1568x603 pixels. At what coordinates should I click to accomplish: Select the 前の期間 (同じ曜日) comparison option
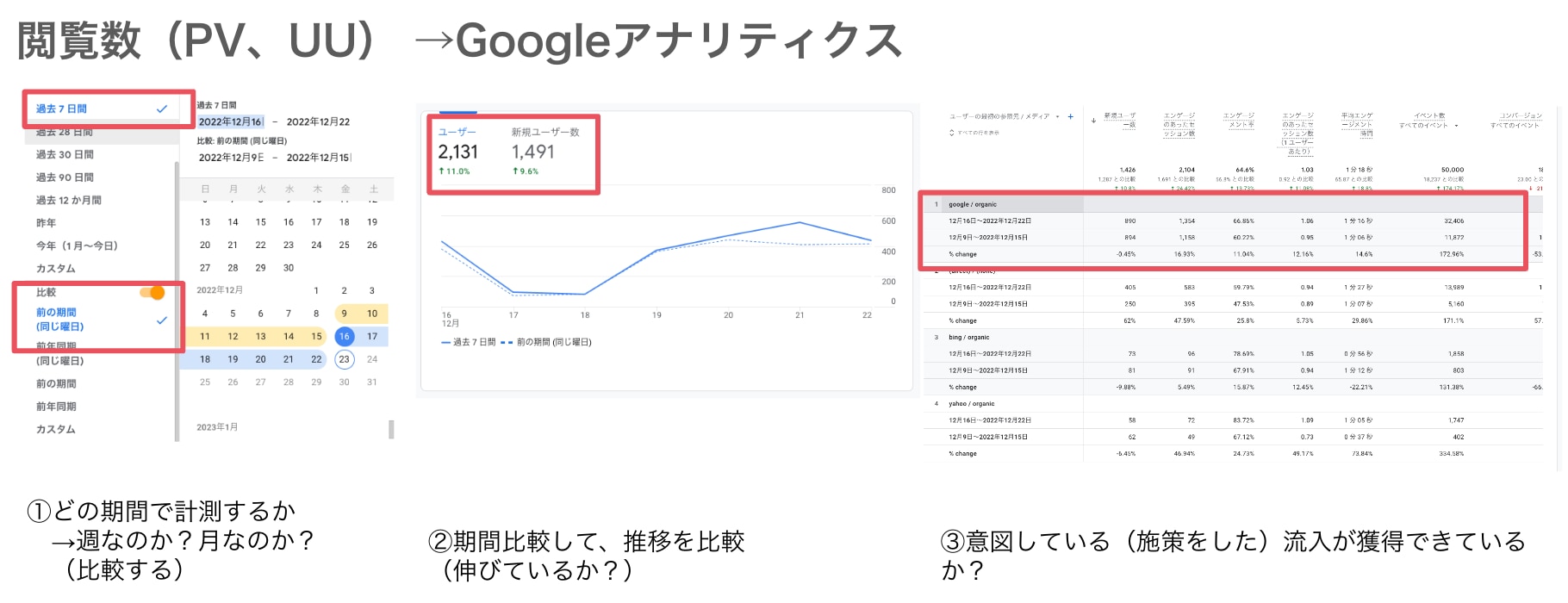pos(60,320)
